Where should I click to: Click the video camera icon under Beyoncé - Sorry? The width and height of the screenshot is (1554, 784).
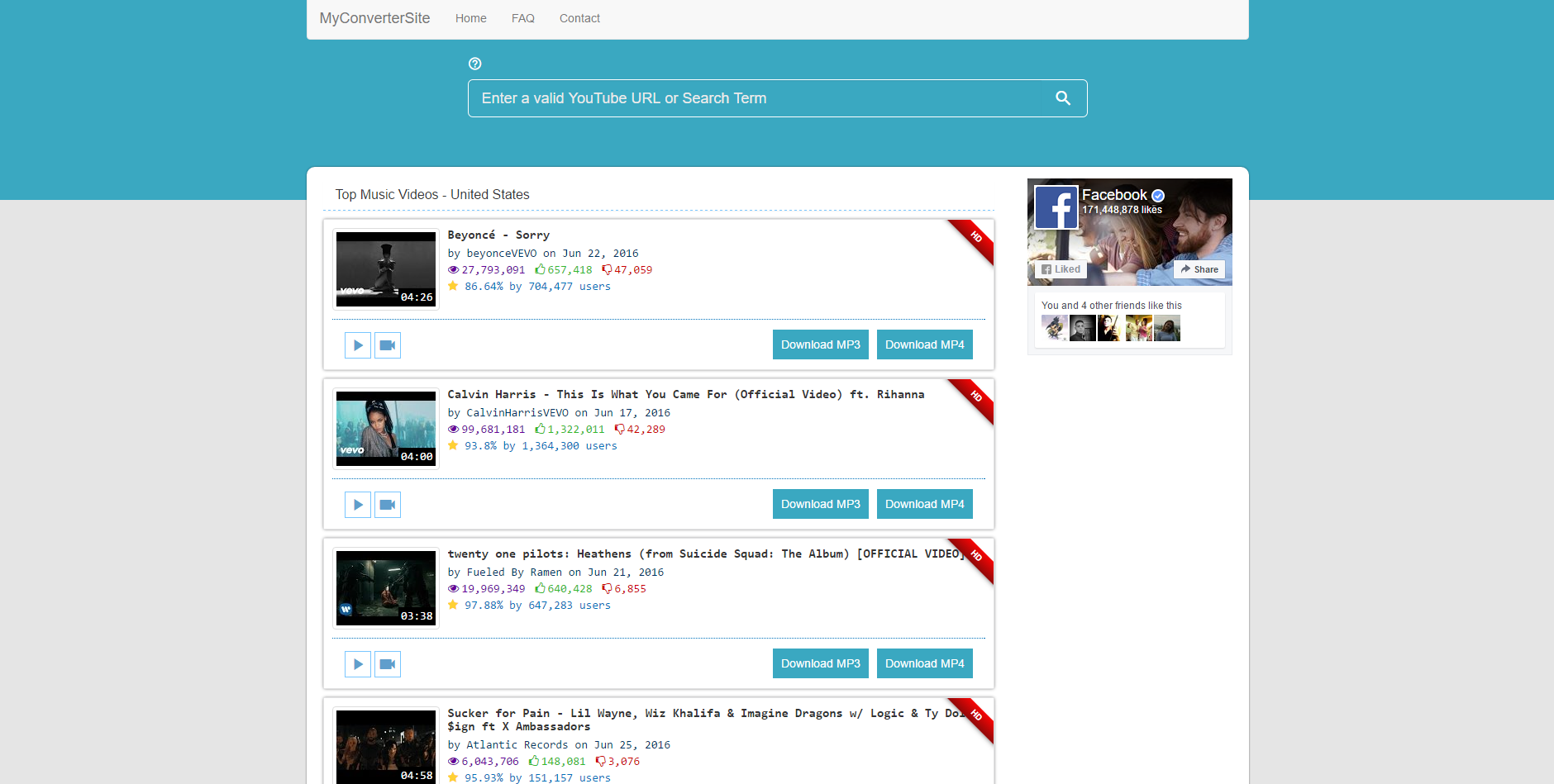pyautogui.click(x=387, y=344)
